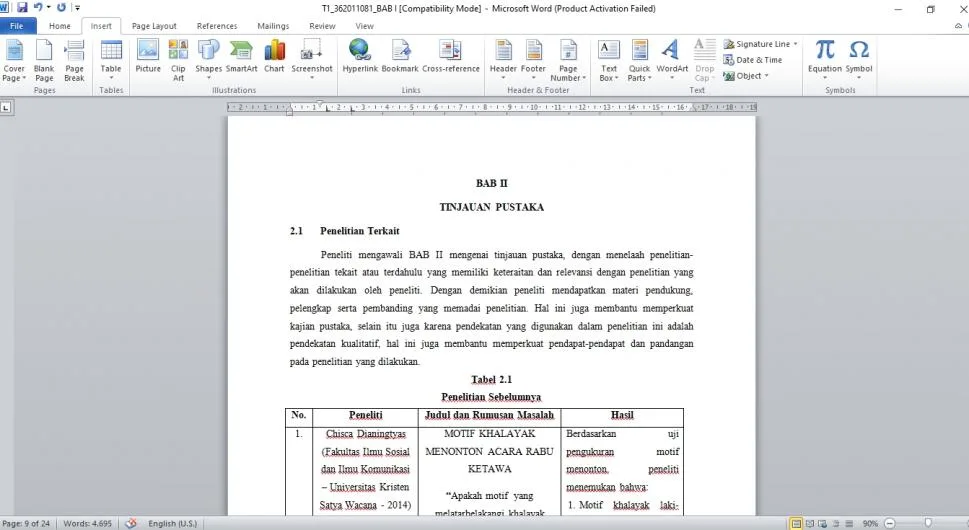The image size is (969, 530).
Task: Switch to the View tab
Action: click(365, 26)
